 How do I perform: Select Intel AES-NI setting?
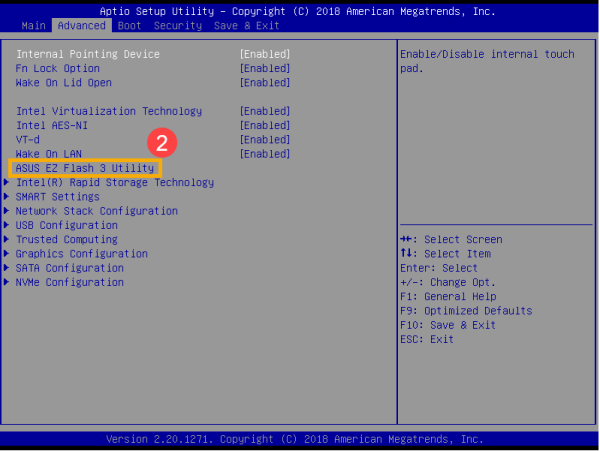pyautogui.click(x=52, y=125)
